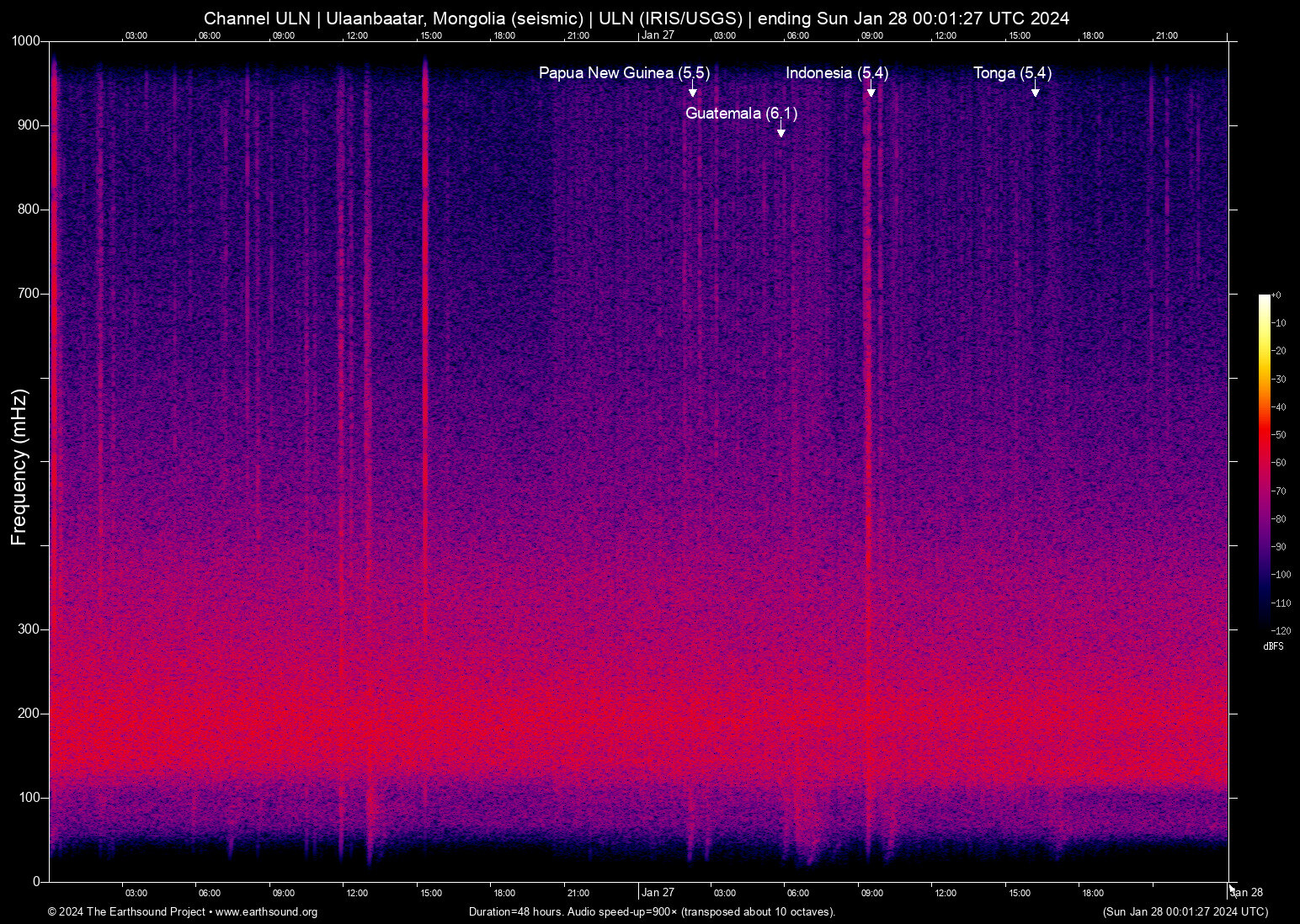1300x924 pixels.
Task: Select the 100 mHz axis marking
Action: coord(31,796)
